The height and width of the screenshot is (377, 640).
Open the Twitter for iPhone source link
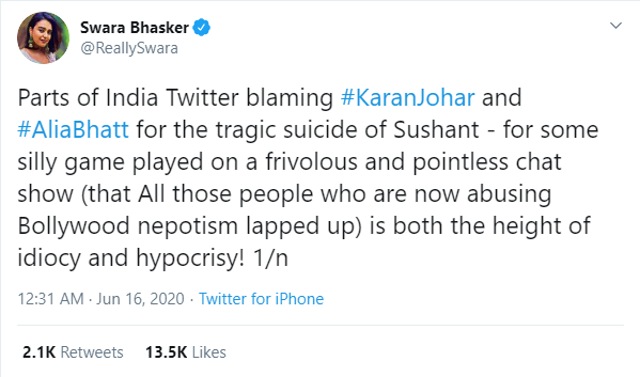(x=261, y=299)
